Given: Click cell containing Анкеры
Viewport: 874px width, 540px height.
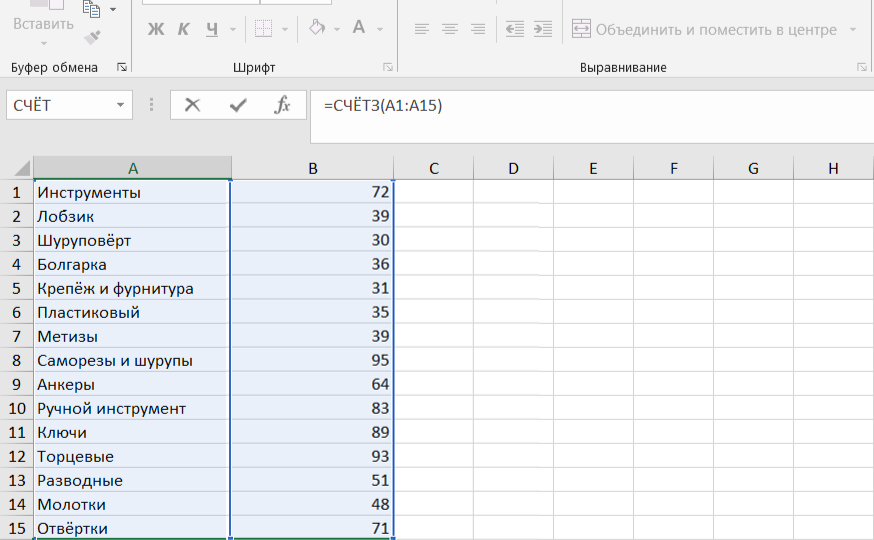Looking at the screenshot, I should (x=133, y=385).
